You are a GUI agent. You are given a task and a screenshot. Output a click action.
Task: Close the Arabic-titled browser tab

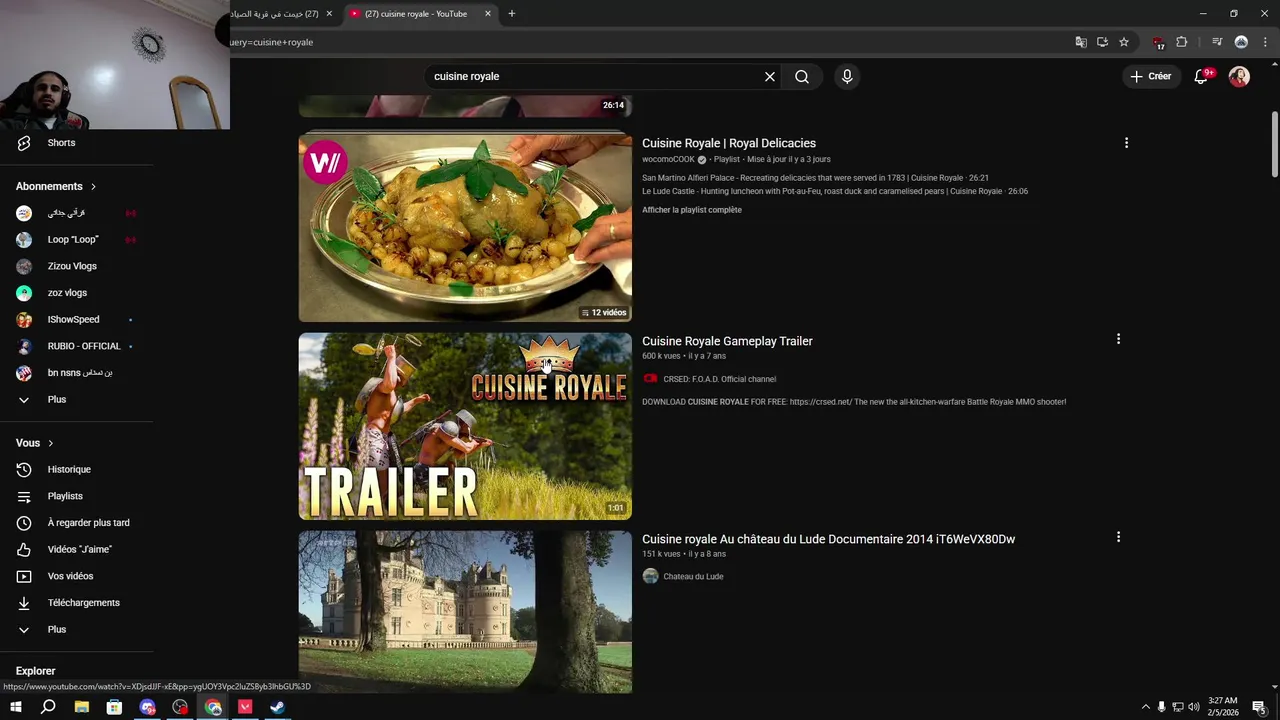[329, 14]
